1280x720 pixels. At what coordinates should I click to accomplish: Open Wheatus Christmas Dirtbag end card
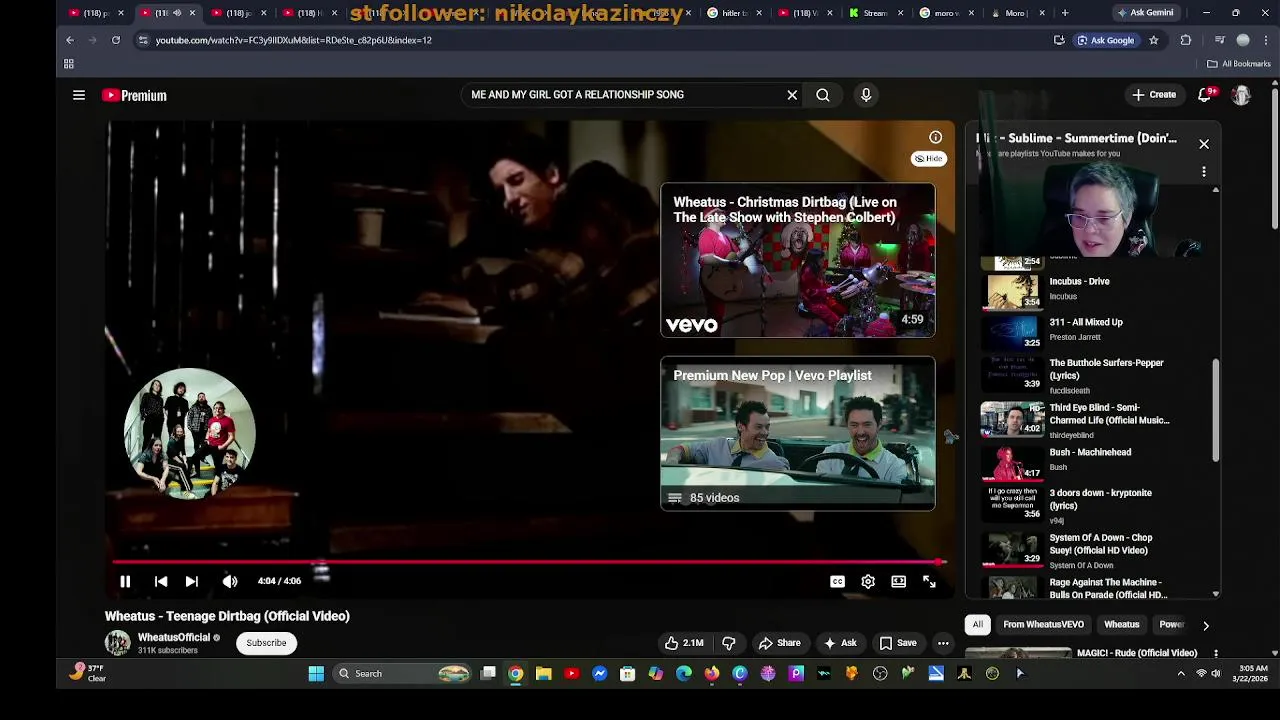798,260
